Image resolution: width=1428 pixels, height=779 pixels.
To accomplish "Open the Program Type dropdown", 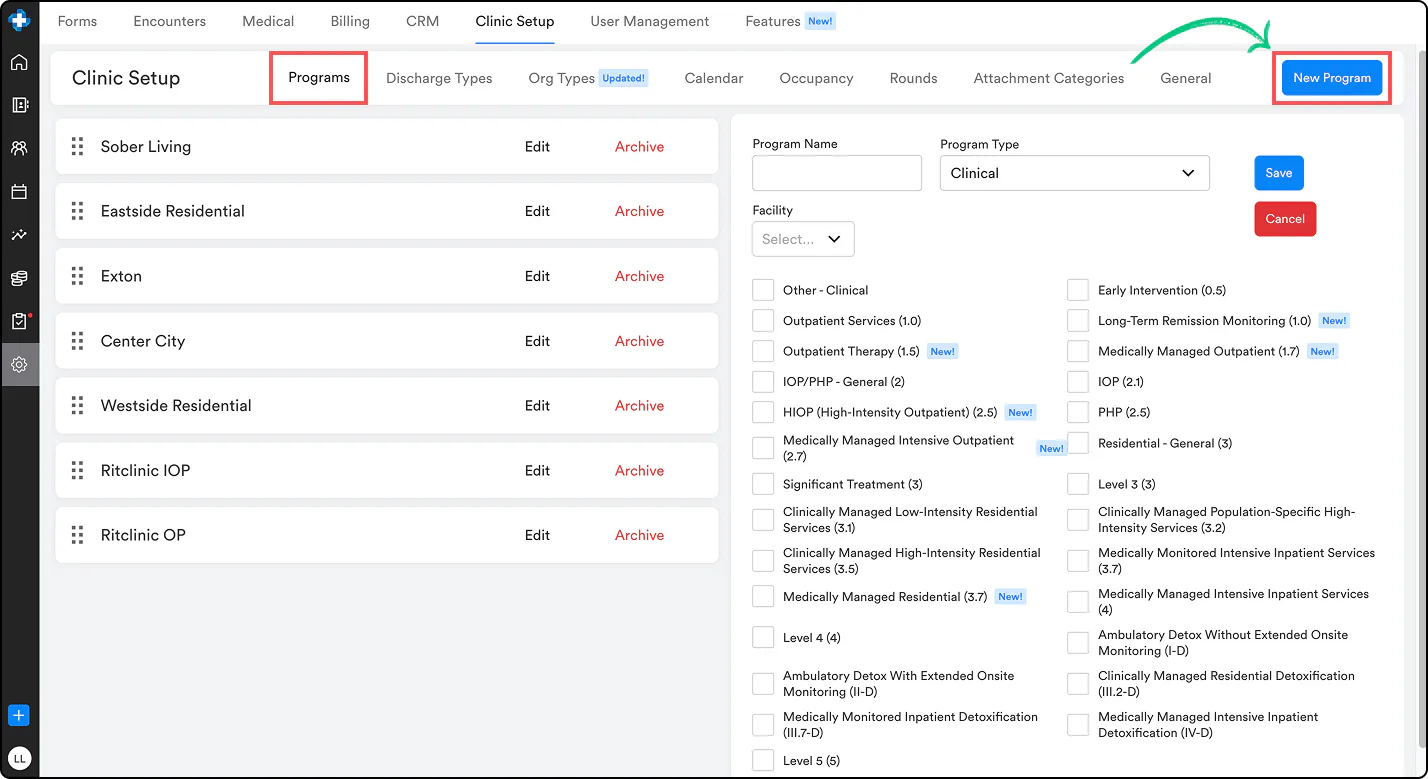I will pos(1075,173).
